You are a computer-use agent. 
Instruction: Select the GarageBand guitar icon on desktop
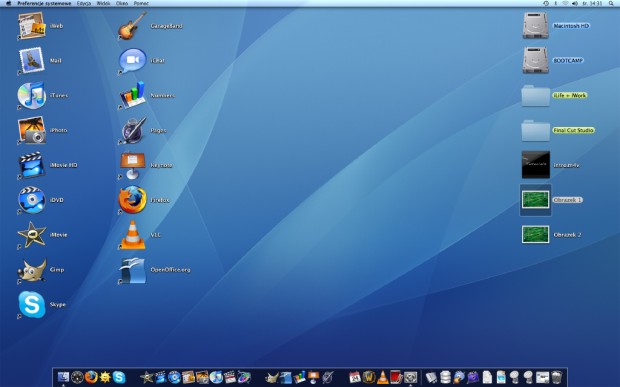(132, 26)
